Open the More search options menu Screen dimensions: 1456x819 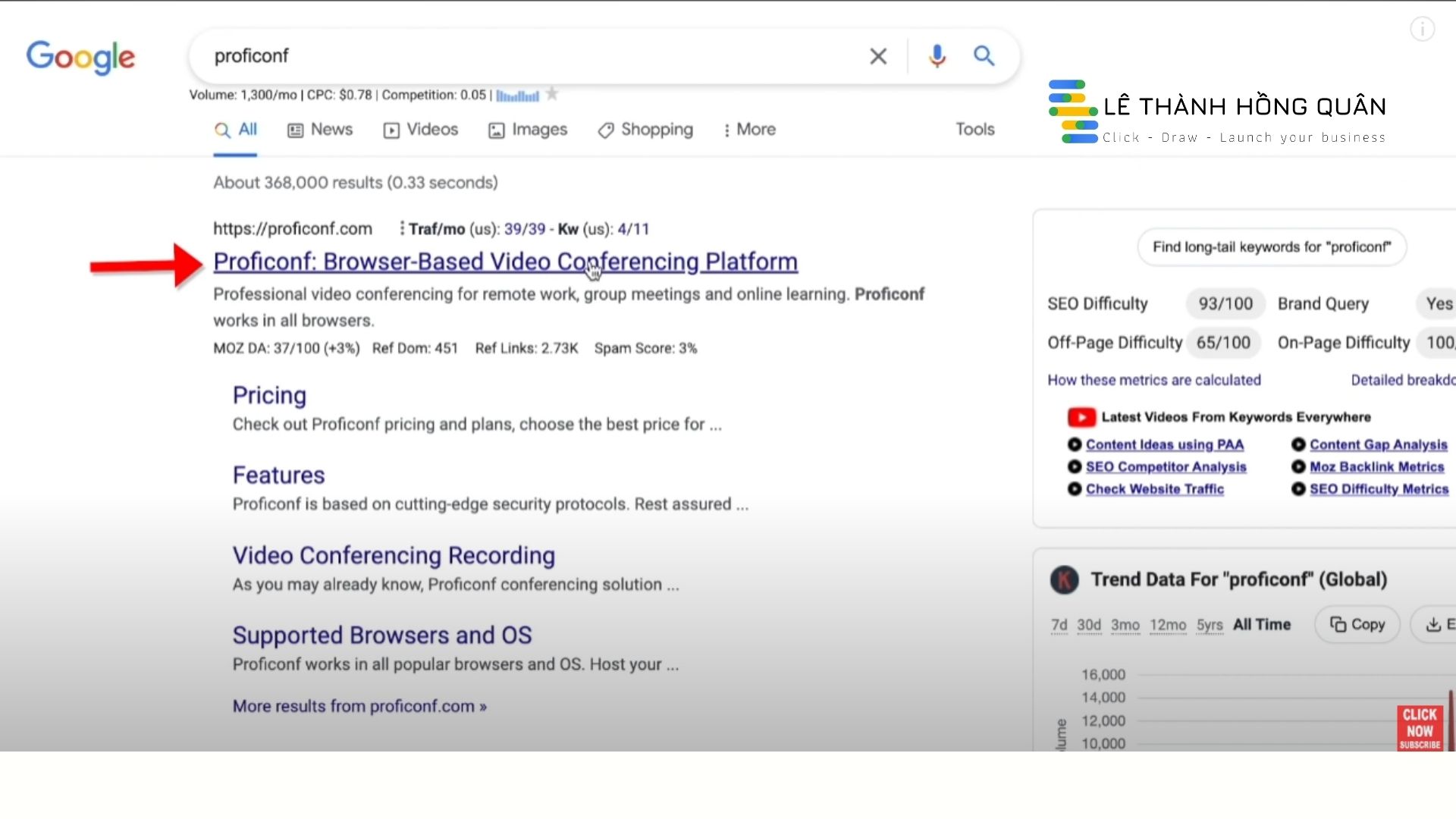(748, 130)
